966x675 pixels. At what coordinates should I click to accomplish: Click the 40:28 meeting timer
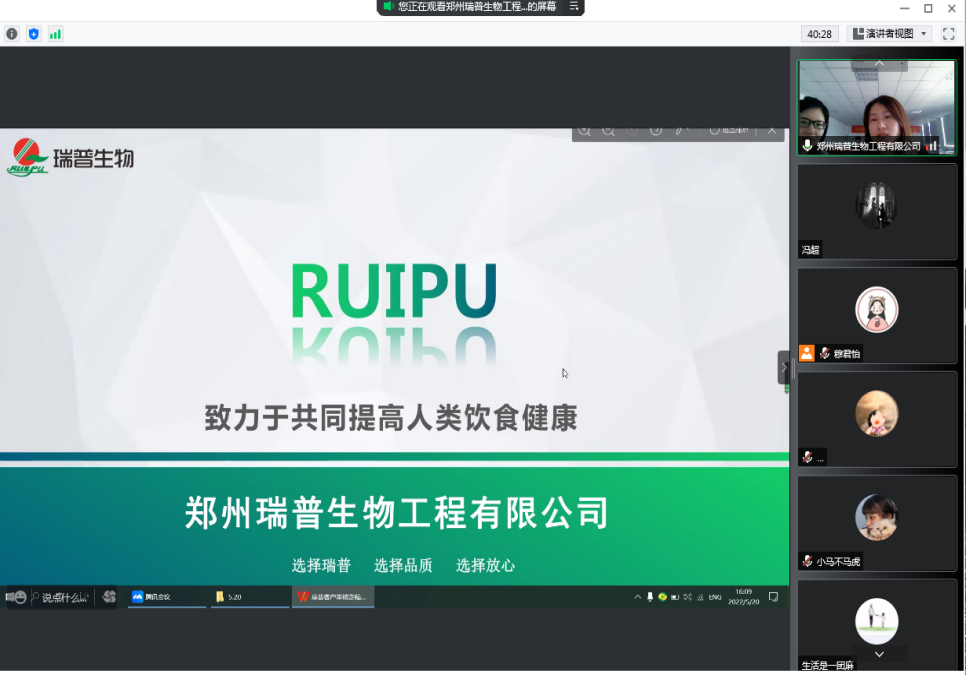tap(819, 34)
